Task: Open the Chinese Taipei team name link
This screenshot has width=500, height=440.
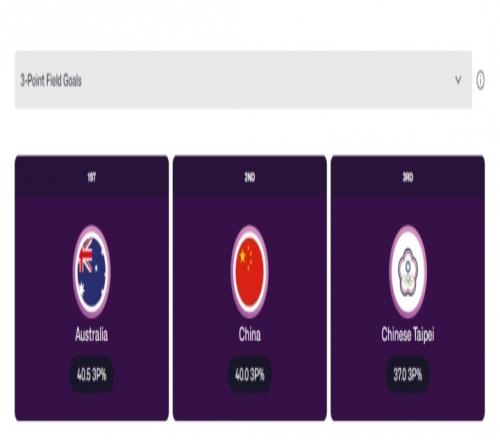Action: (x=408, y=335)
